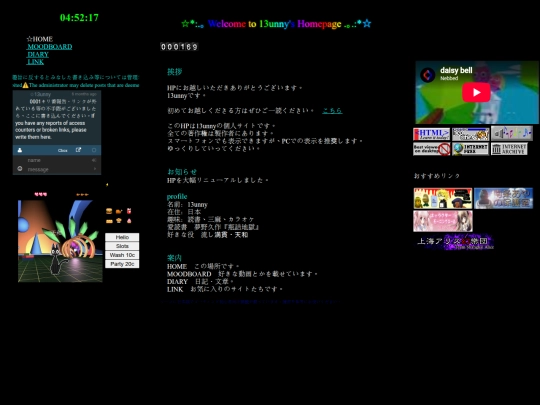Open chatbox in popup window icon
The width and height of the screenshot is (540, 405).
(79, 150)
